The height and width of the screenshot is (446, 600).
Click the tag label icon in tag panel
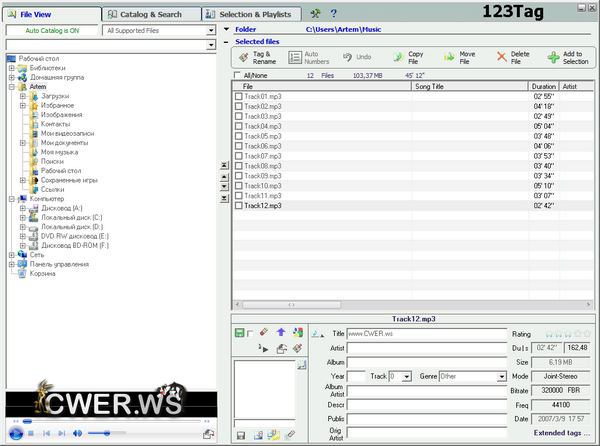point(298,348)
